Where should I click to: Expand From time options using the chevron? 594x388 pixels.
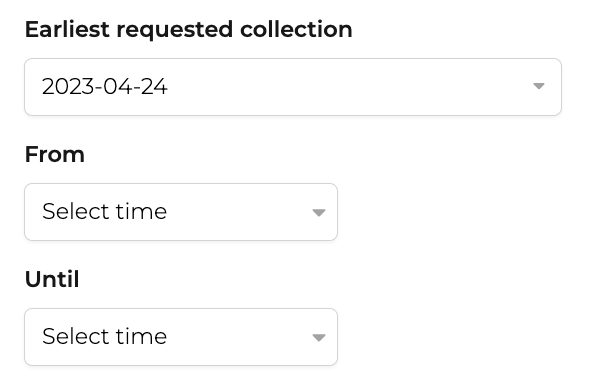click(319, 213)
